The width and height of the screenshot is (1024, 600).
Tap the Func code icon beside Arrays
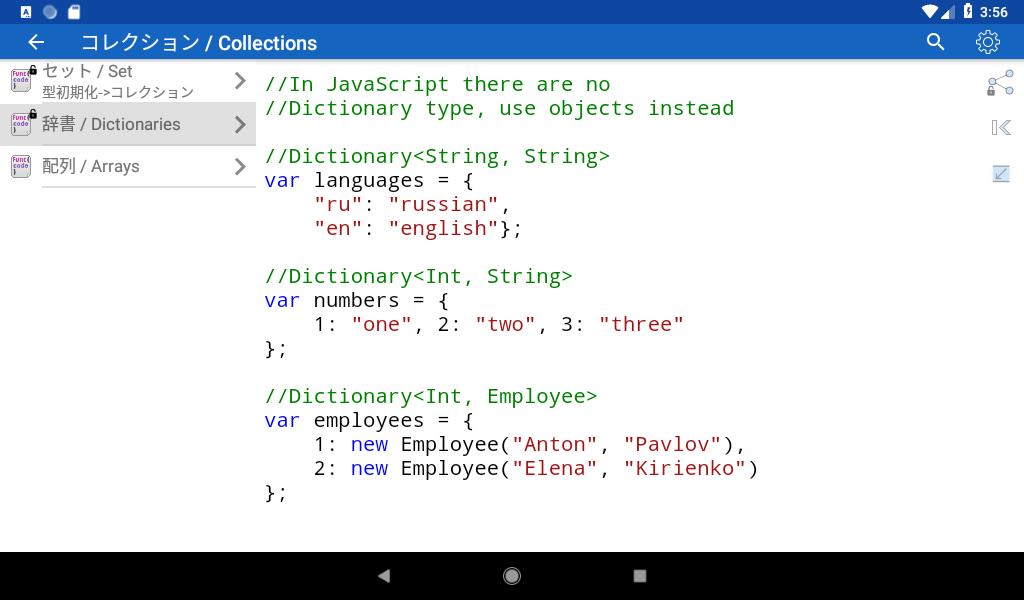pyautogui.click(x=21, y=166)
